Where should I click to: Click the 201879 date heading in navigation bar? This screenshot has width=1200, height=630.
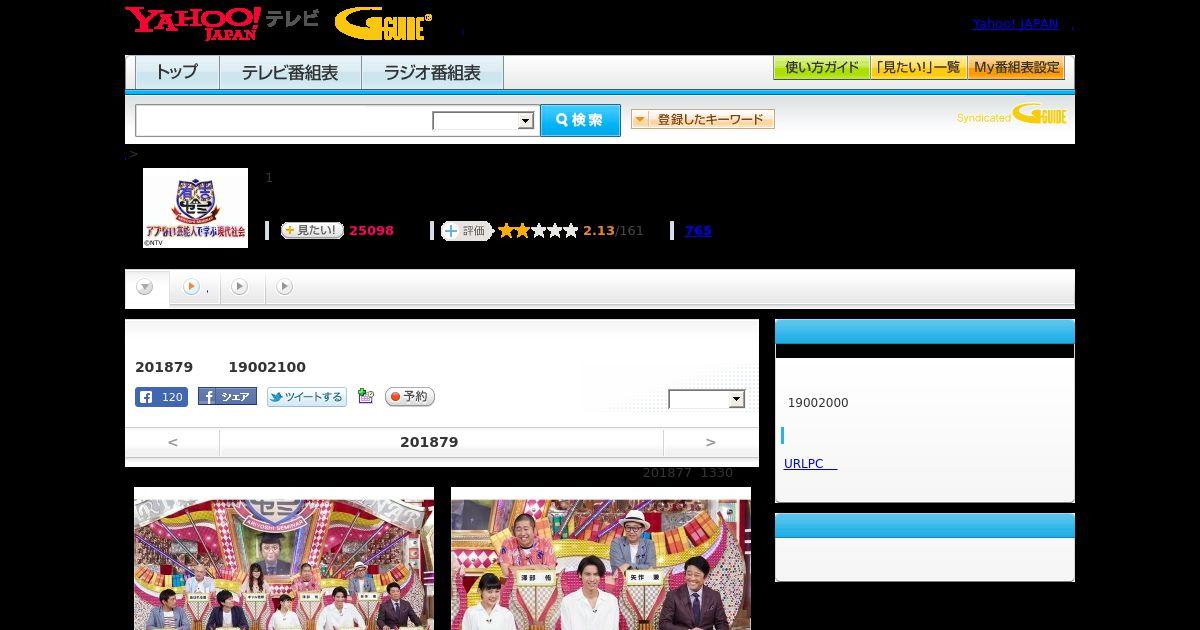point(429,442)
